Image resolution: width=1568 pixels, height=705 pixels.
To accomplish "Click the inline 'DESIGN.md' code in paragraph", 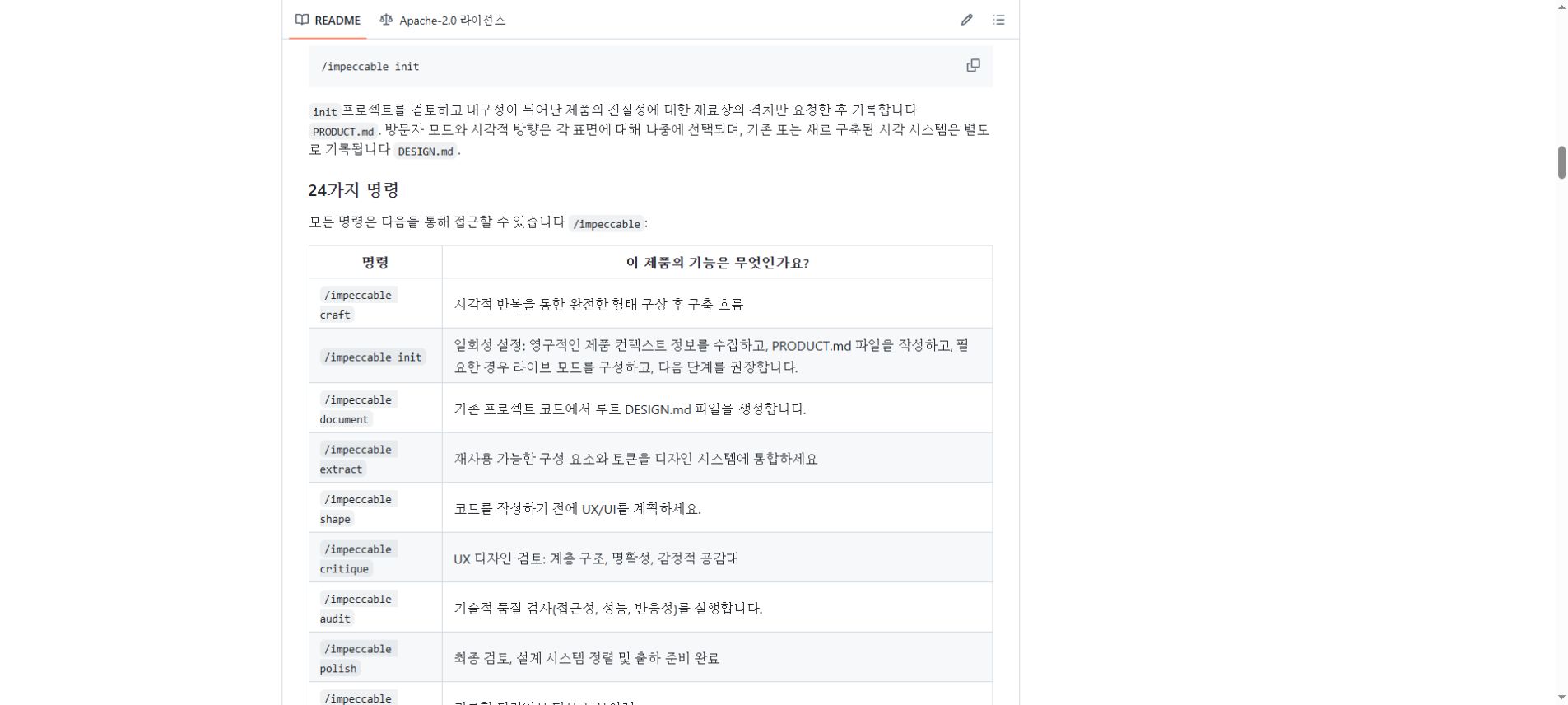I will tap(426, 152).
